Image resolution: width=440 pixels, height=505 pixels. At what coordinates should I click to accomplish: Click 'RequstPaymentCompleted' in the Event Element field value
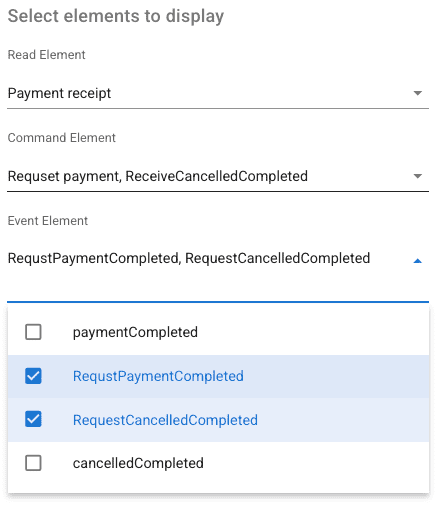[x=93, y=259]
